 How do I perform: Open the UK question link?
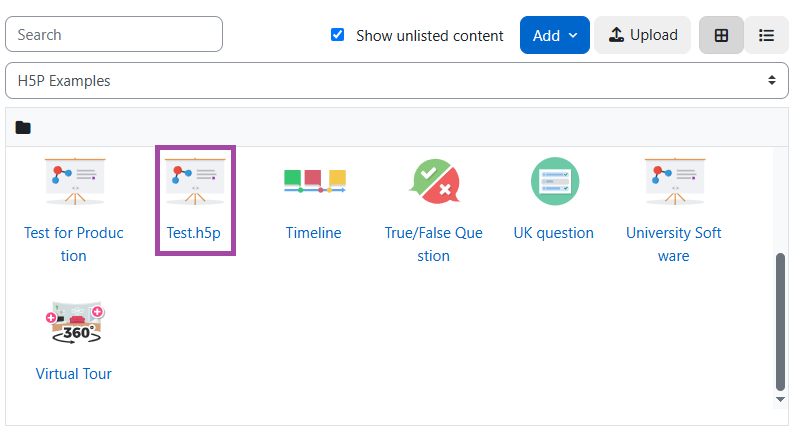pyautogui.click(x=553, y=233)
